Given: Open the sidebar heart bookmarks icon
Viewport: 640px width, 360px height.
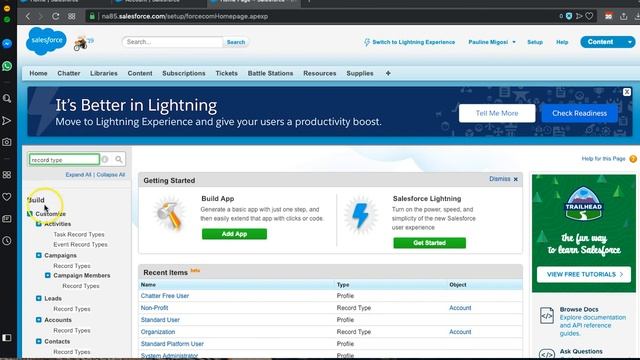Looking at the screenshot, I should [x=7, y=197].
